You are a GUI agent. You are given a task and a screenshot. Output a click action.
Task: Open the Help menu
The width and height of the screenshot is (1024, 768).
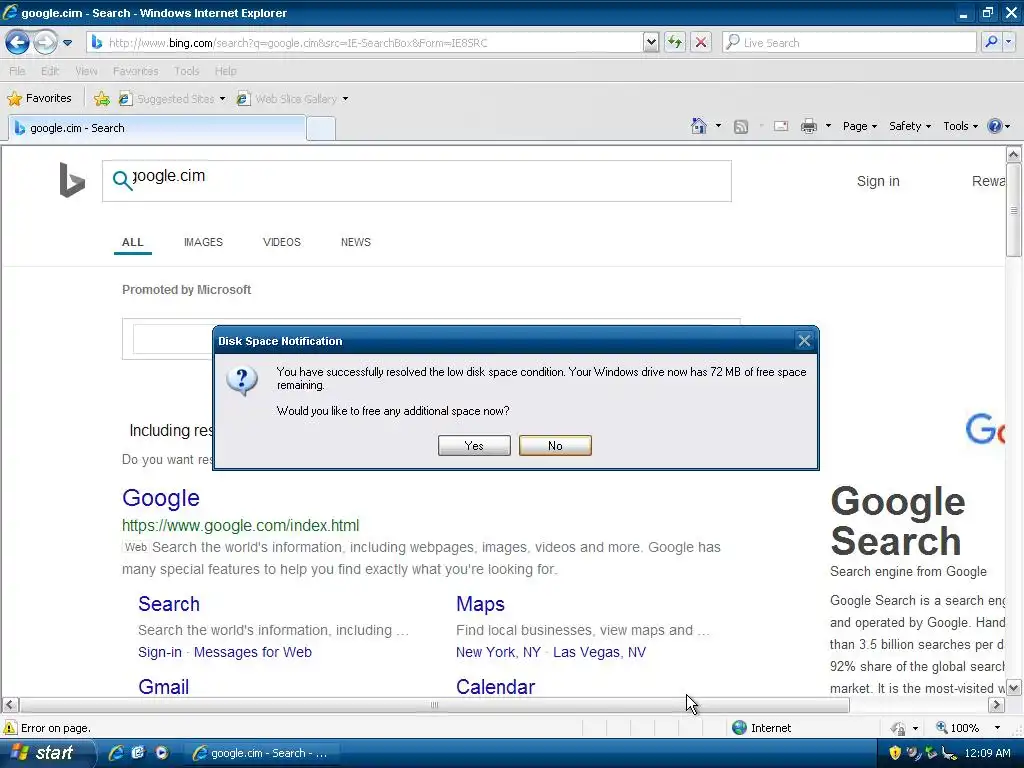[x=225, y=71]
